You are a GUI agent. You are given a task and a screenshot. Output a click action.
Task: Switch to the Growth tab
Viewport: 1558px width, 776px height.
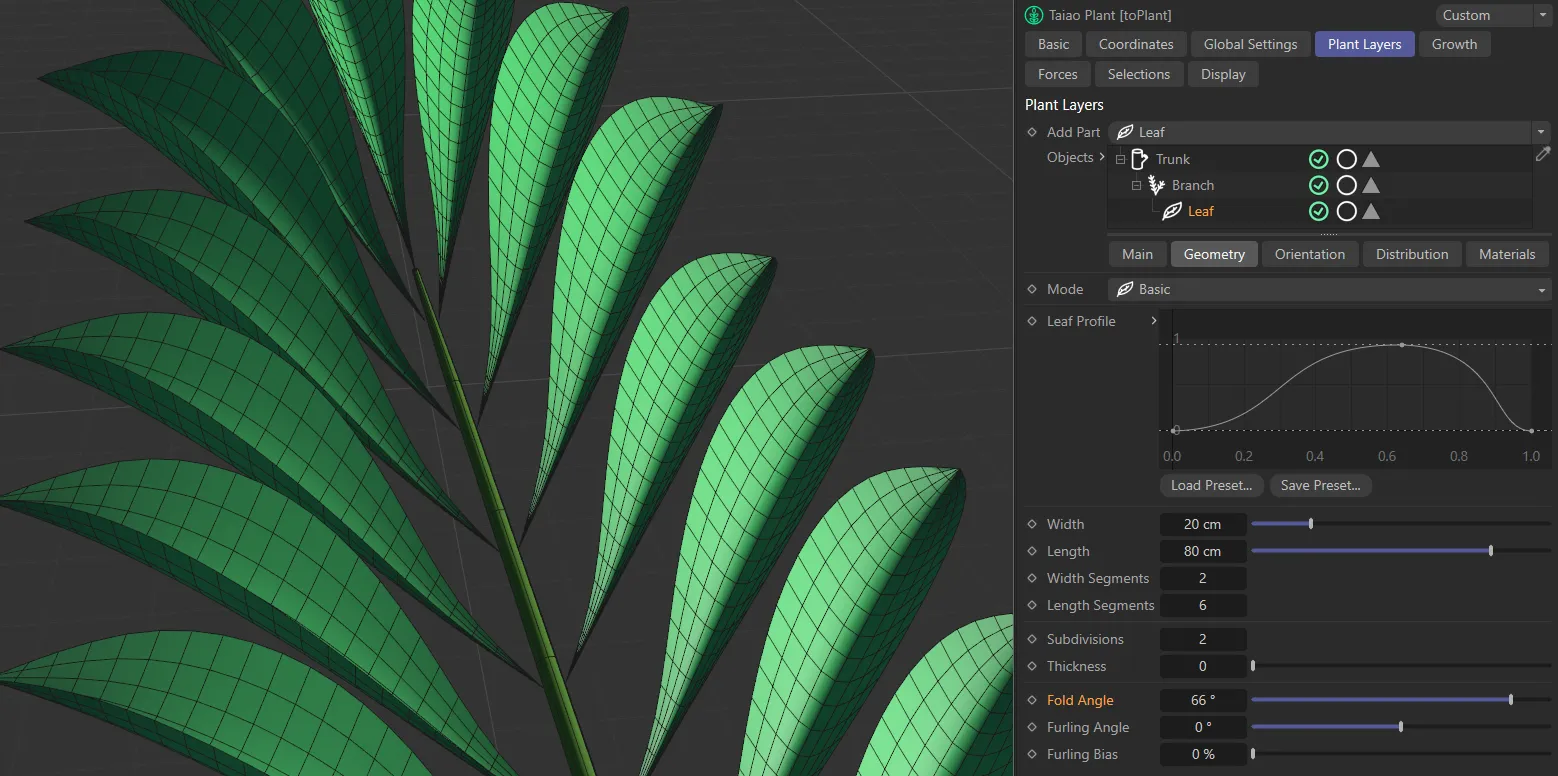1455,43
